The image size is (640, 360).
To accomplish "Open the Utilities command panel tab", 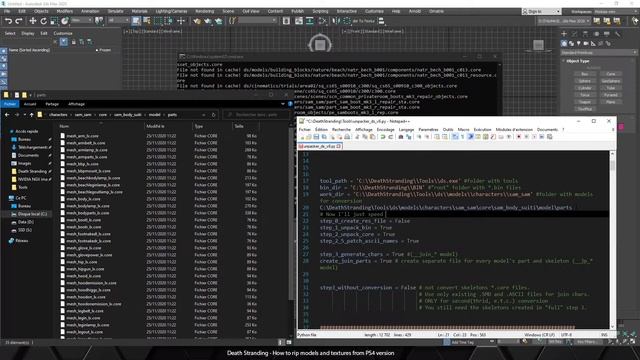I will (617, 33).
